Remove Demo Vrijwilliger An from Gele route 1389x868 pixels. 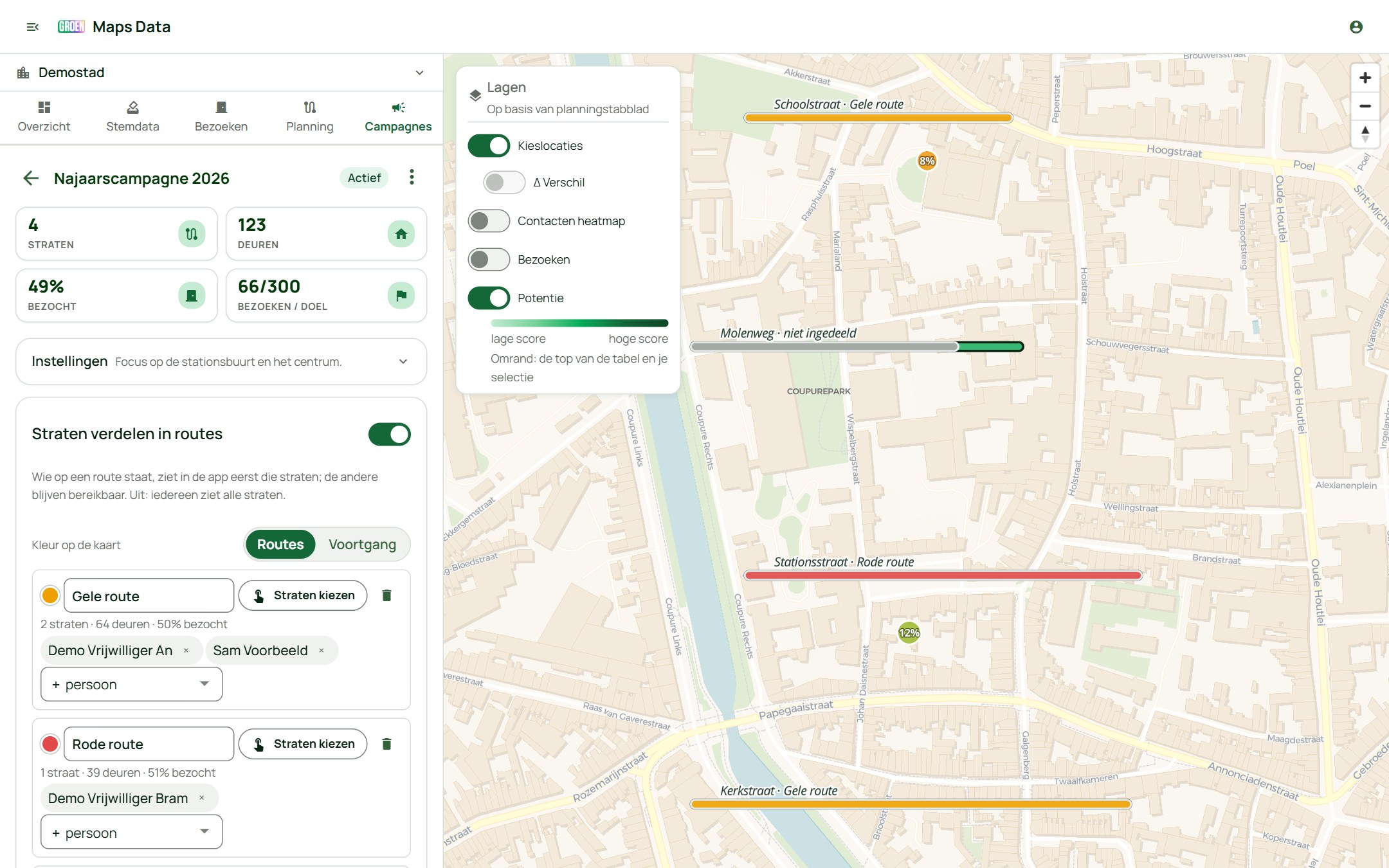tap(186, 651)
